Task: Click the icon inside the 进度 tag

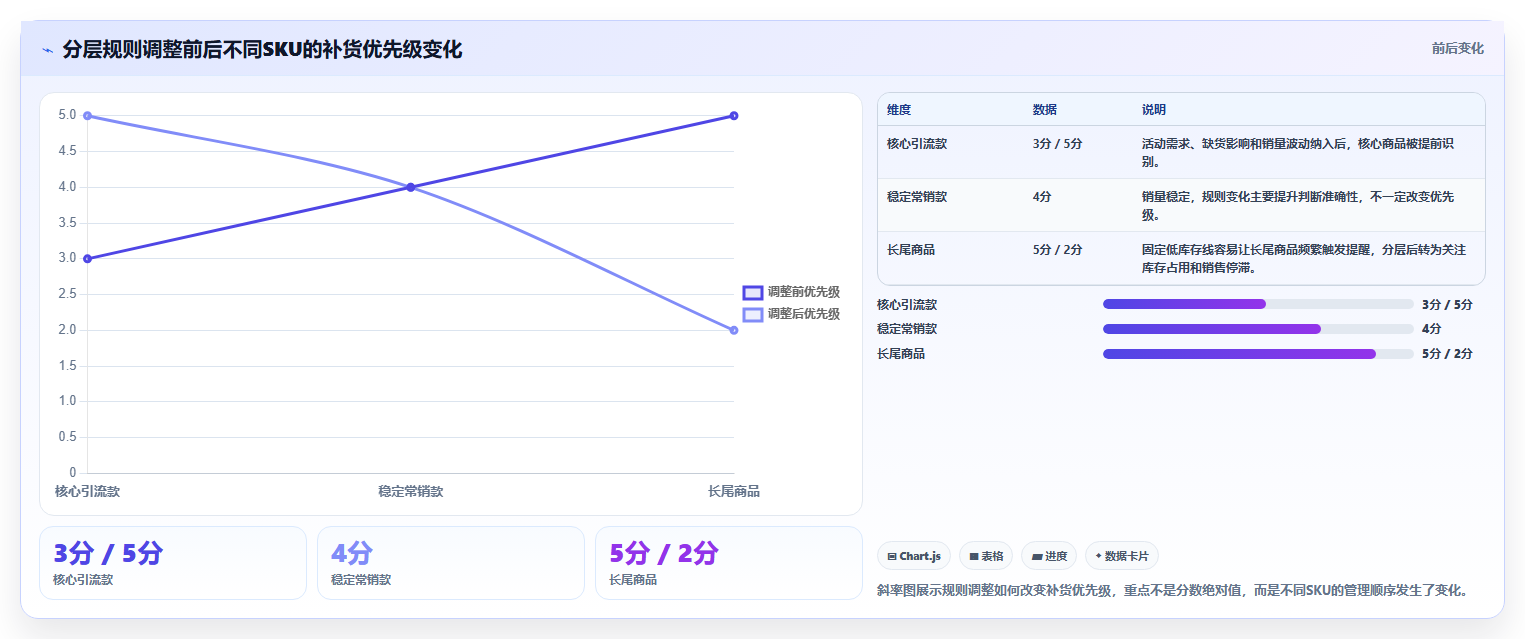Action: coord(1037,556)
